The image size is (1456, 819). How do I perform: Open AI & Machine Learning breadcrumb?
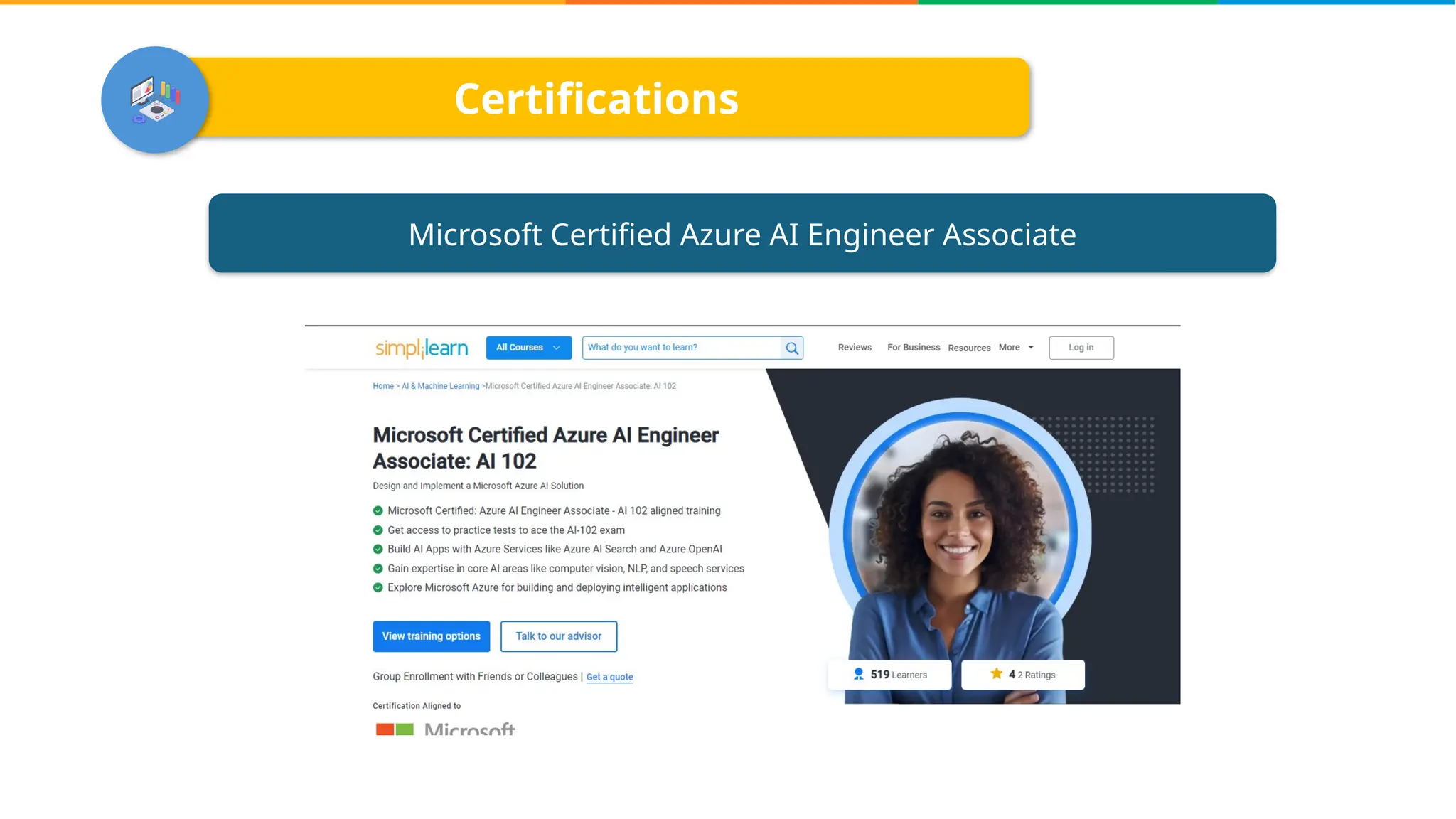[441, 386]
